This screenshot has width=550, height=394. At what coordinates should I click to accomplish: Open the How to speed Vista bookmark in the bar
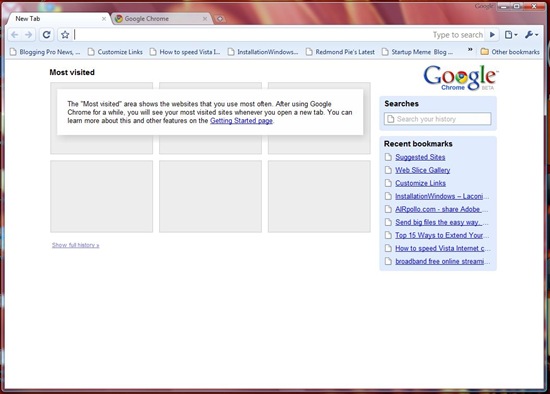[x=185, y=52]
